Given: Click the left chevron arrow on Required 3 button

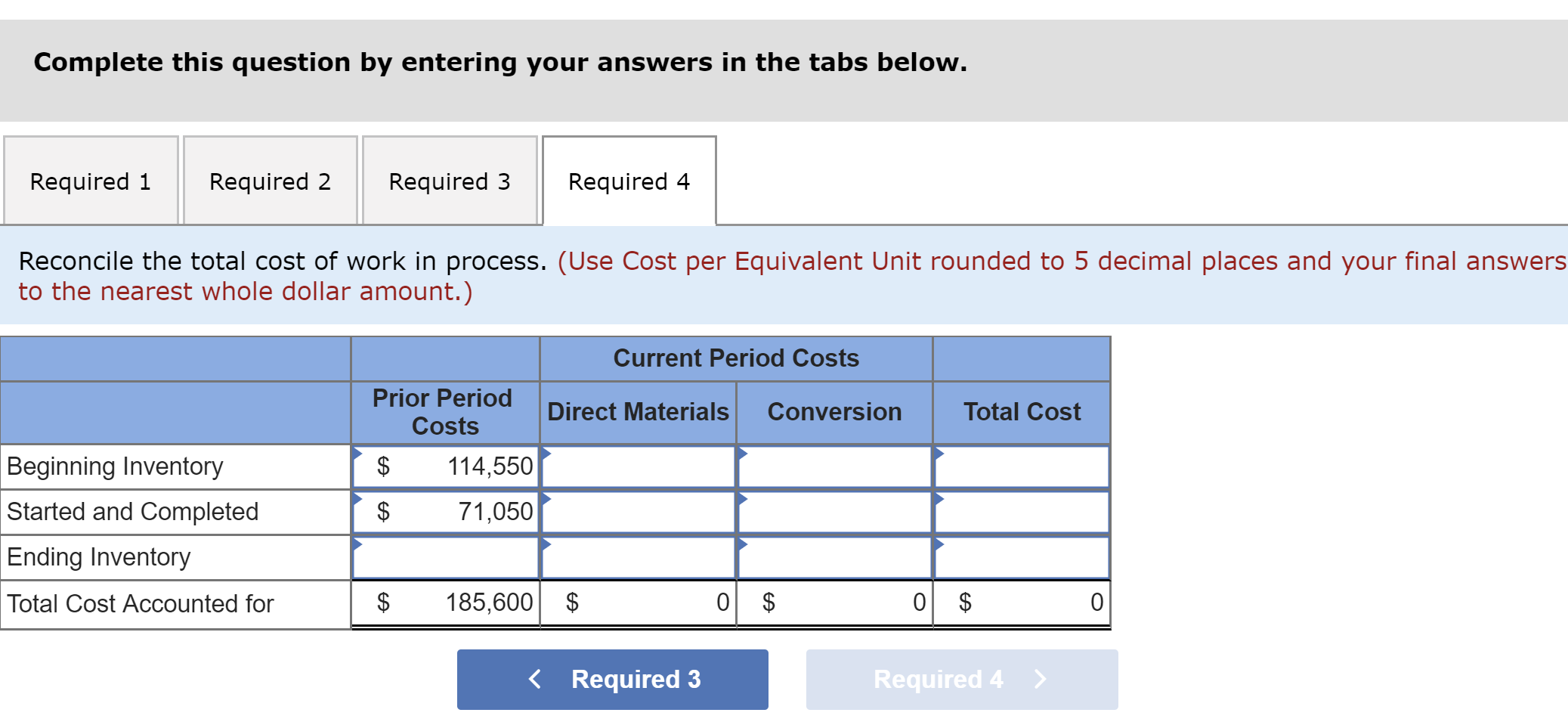Looking at the screenshot, I should (536, 678).
